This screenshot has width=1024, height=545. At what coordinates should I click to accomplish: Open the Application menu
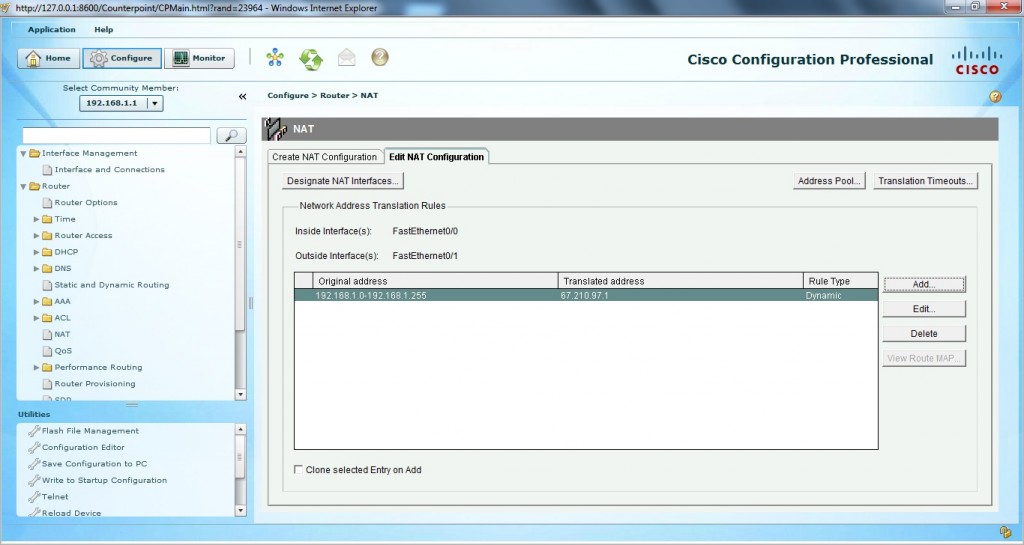52,29
